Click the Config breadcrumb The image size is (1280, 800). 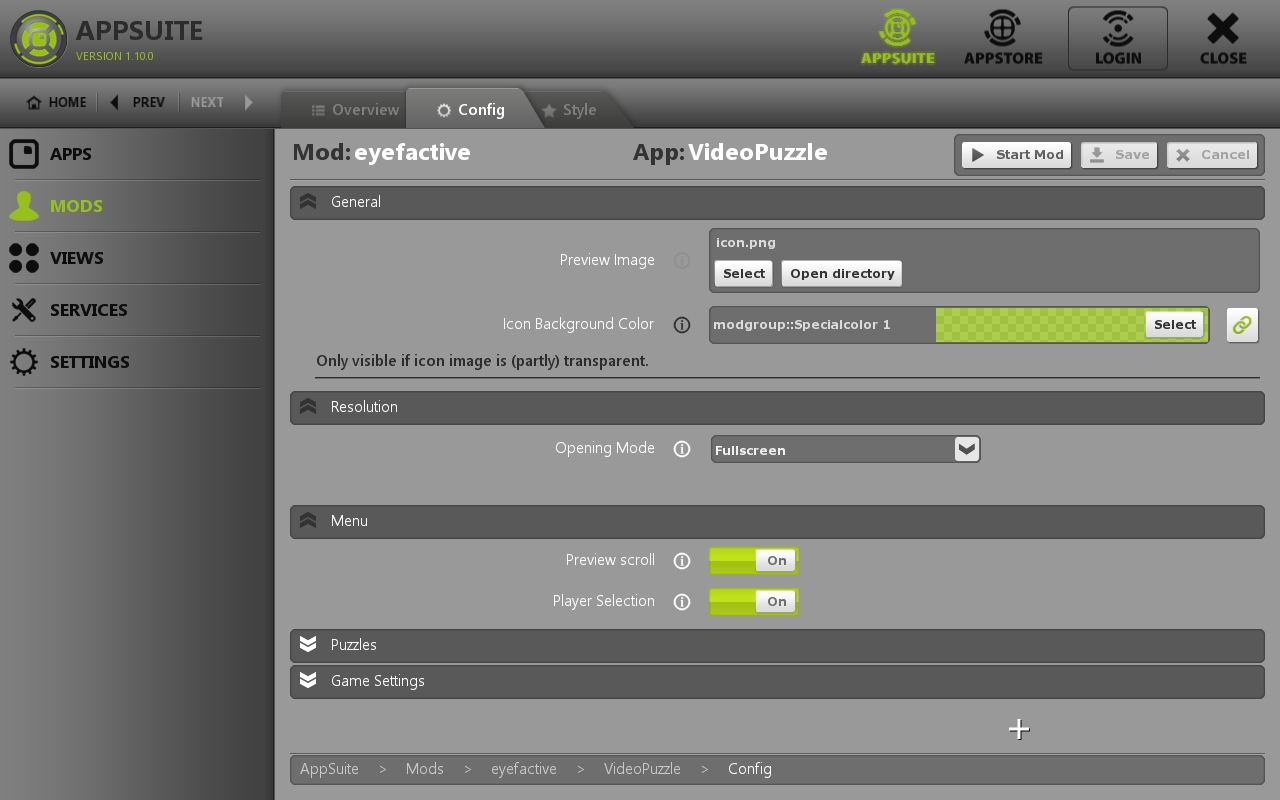[x=750, y=769]
